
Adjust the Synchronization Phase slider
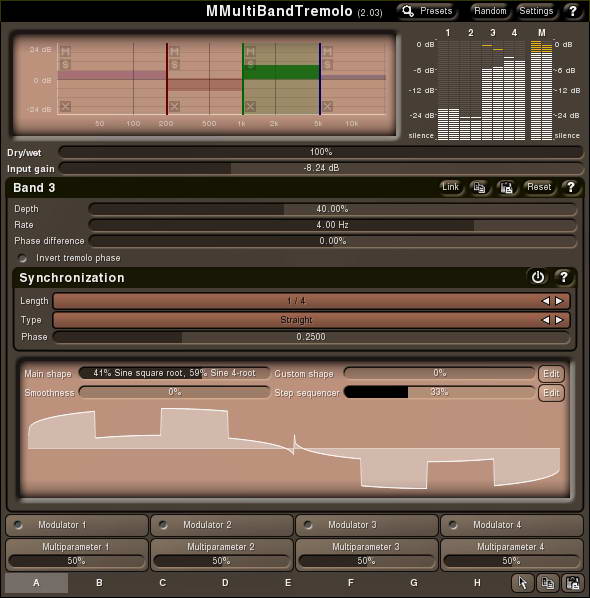[x=311, y=337]
